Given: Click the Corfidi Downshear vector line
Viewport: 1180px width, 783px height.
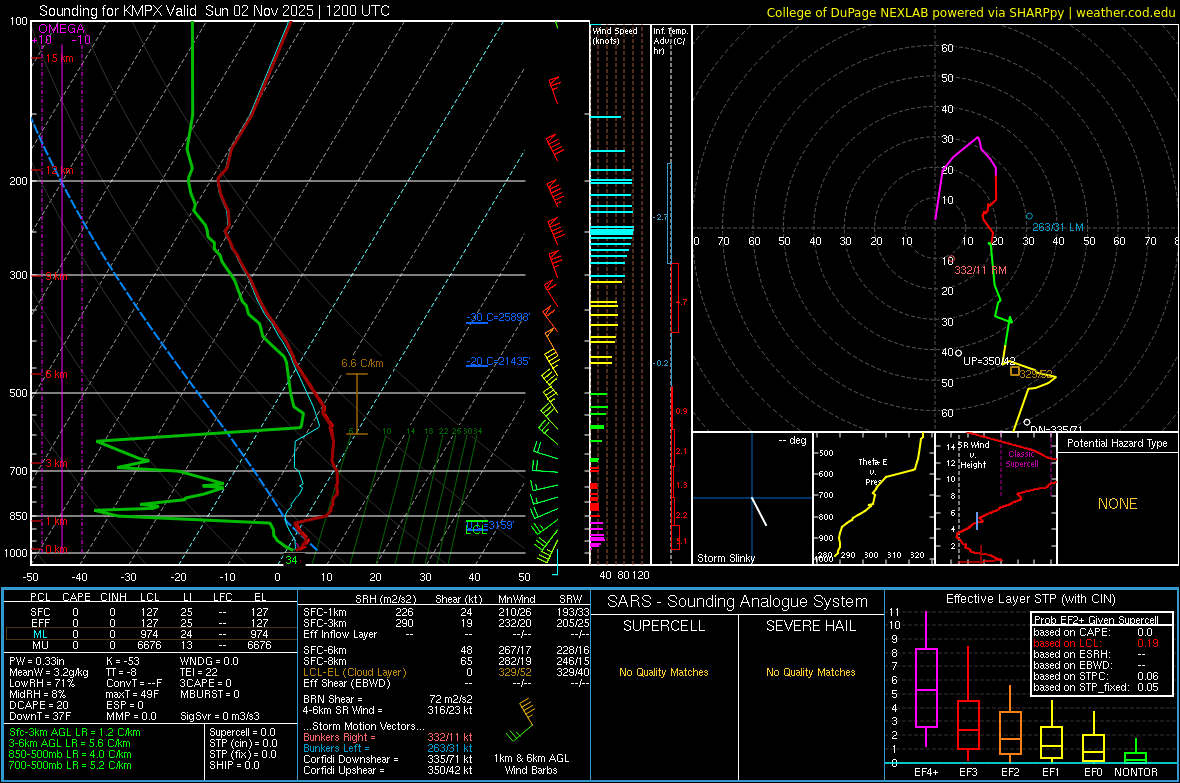Looking at the screenshot, I should [x=388, y=759].
